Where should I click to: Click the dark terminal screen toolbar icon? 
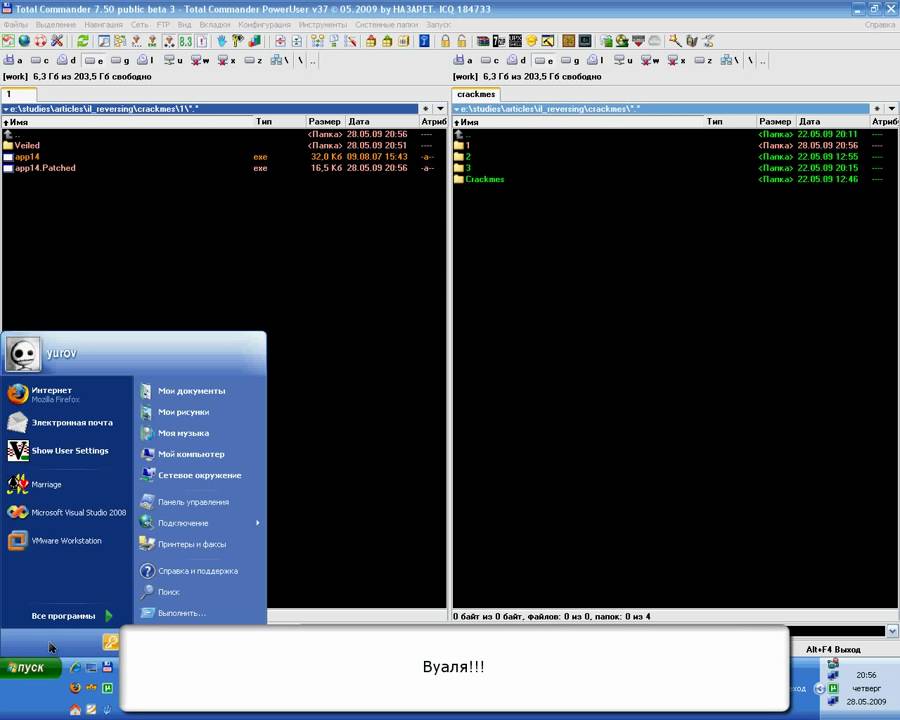(585, 41)
